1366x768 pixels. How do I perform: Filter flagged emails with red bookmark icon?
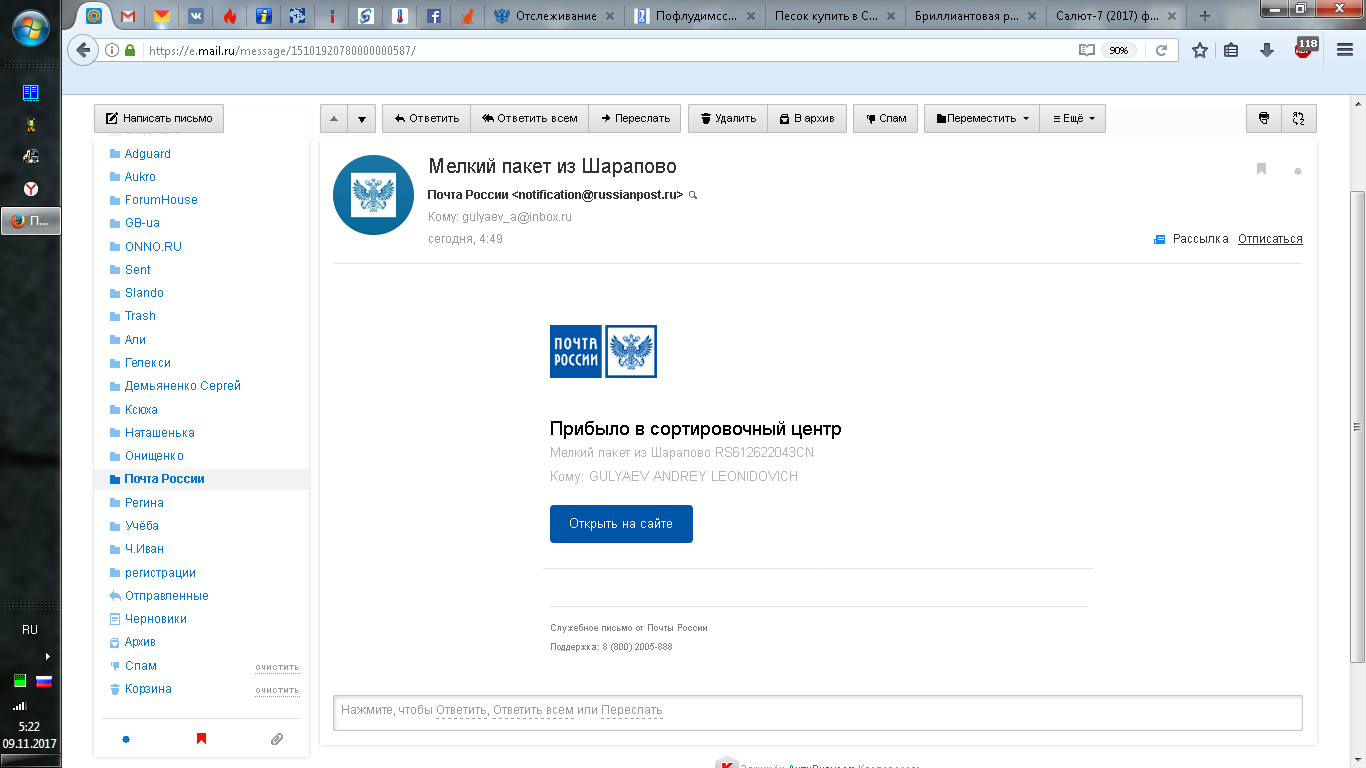(x=201, y=739)
